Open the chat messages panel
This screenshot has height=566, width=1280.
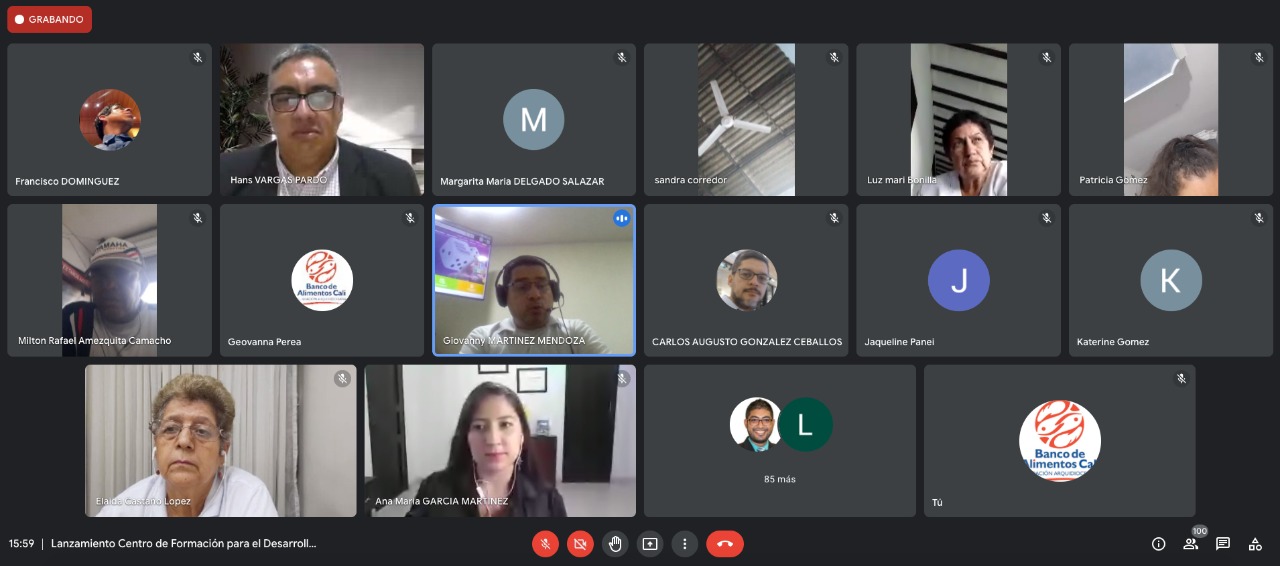1223,544
